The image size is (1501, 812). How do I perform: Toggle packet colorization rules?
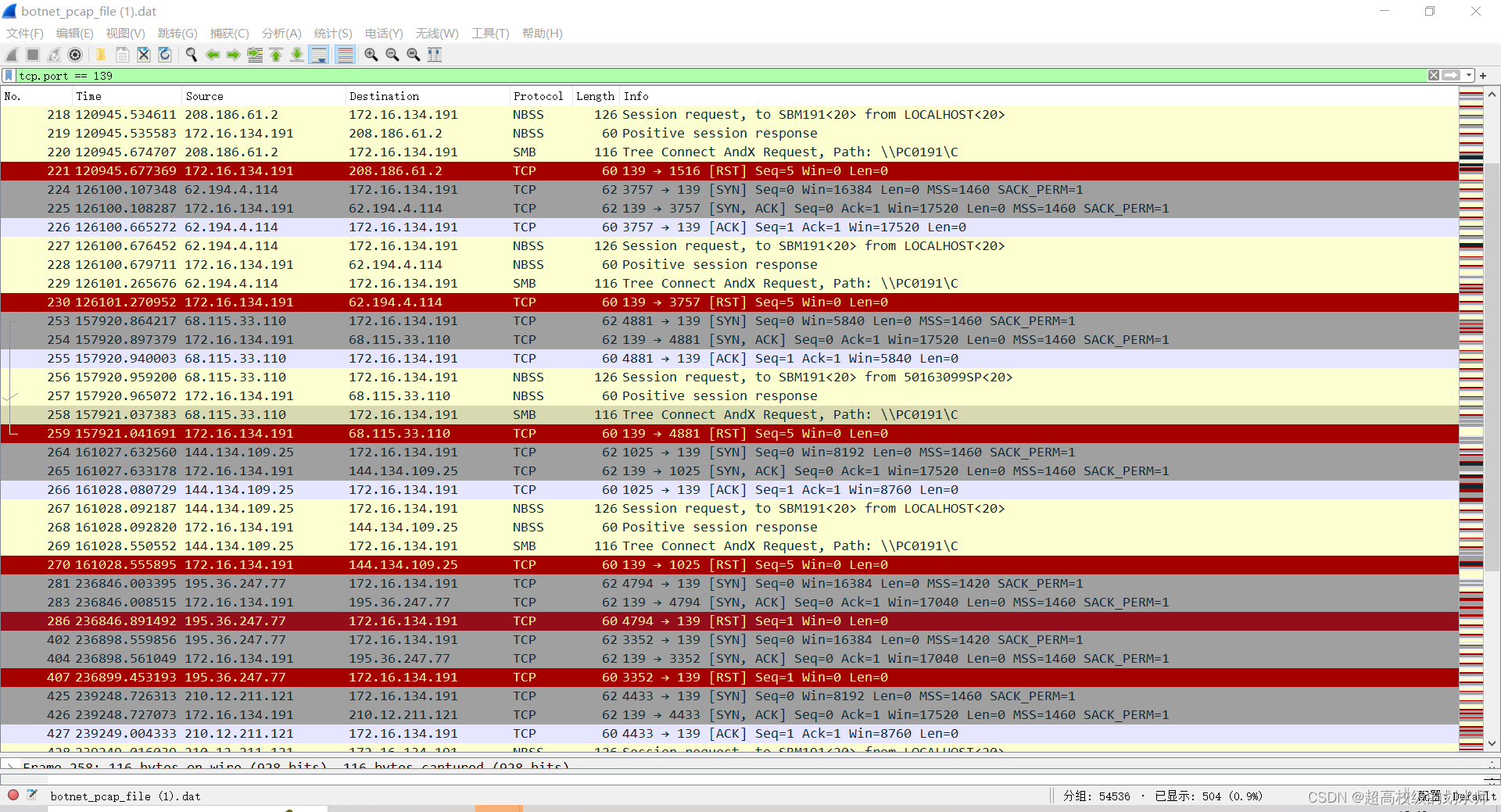(x=345, y=55)
